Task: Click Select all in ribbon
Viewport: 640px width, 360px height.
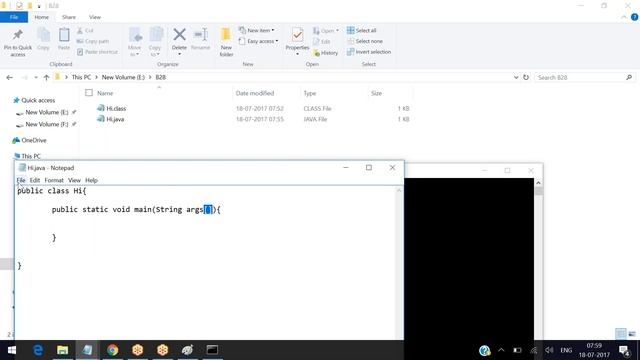Action: coord(362,31)
